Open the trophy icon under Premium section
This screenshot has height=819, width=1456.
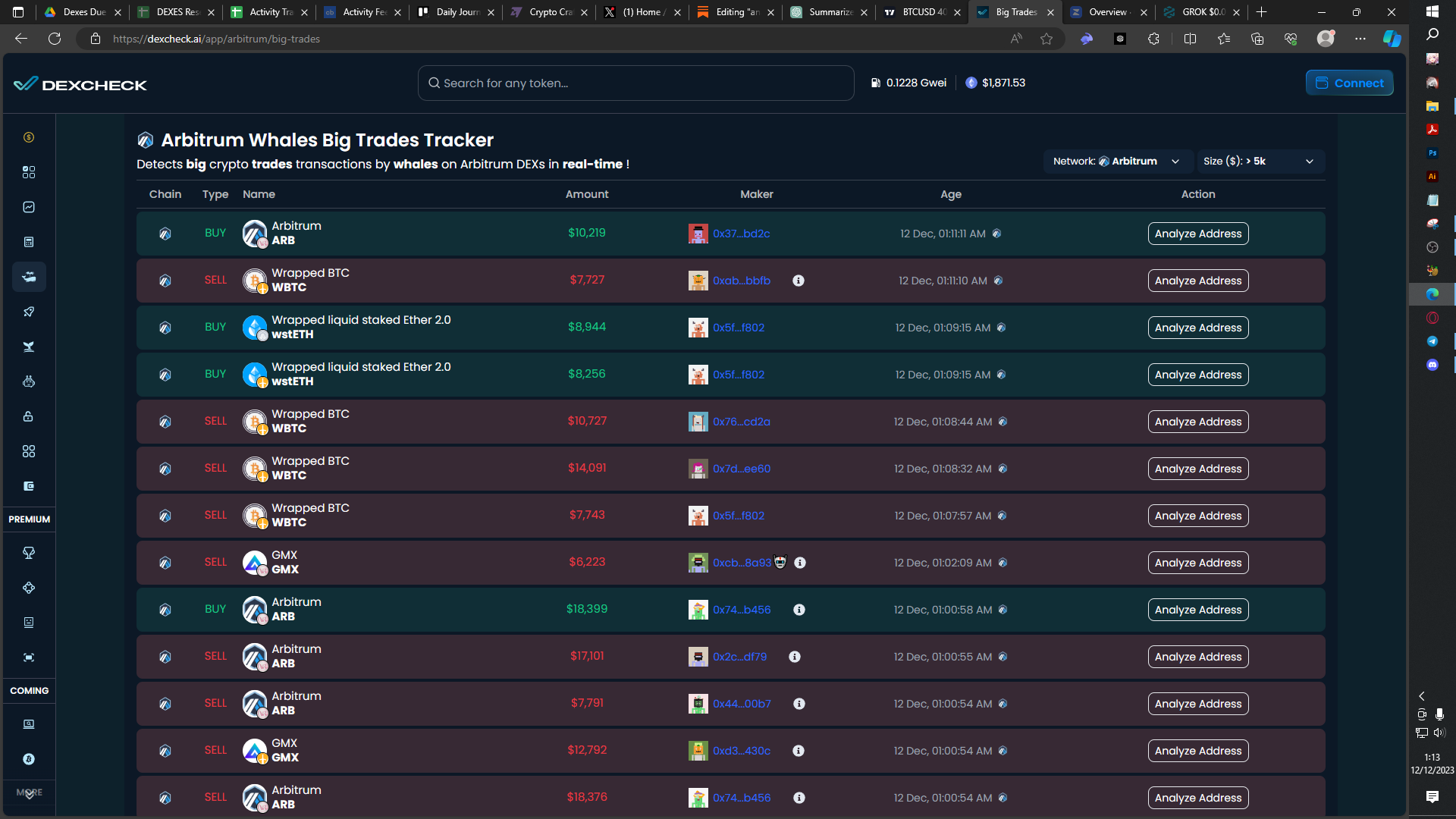click(x=29, y=553)
